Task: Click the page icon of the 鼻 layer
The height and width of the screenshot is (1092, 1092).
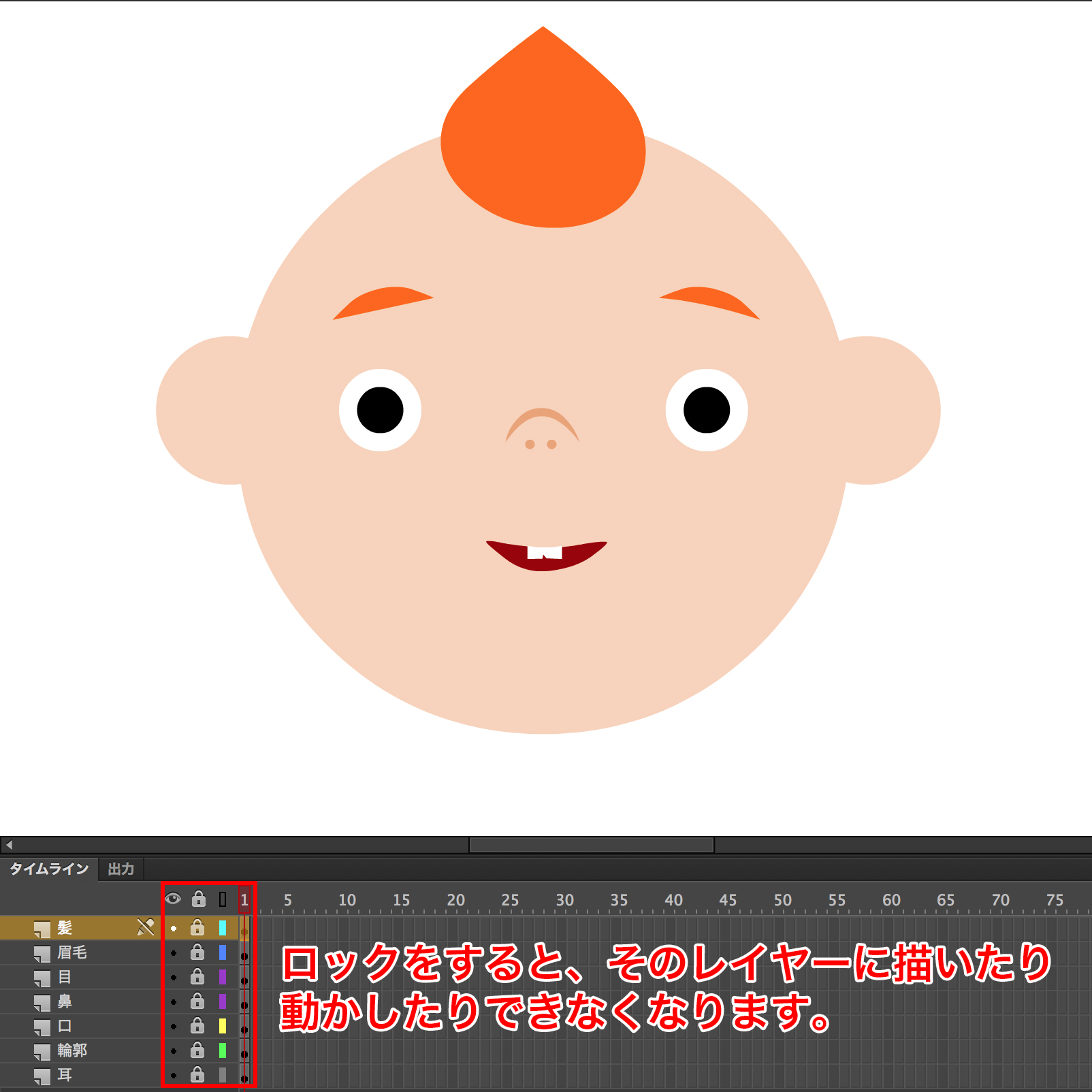Action: click(x=42, y=1002)
